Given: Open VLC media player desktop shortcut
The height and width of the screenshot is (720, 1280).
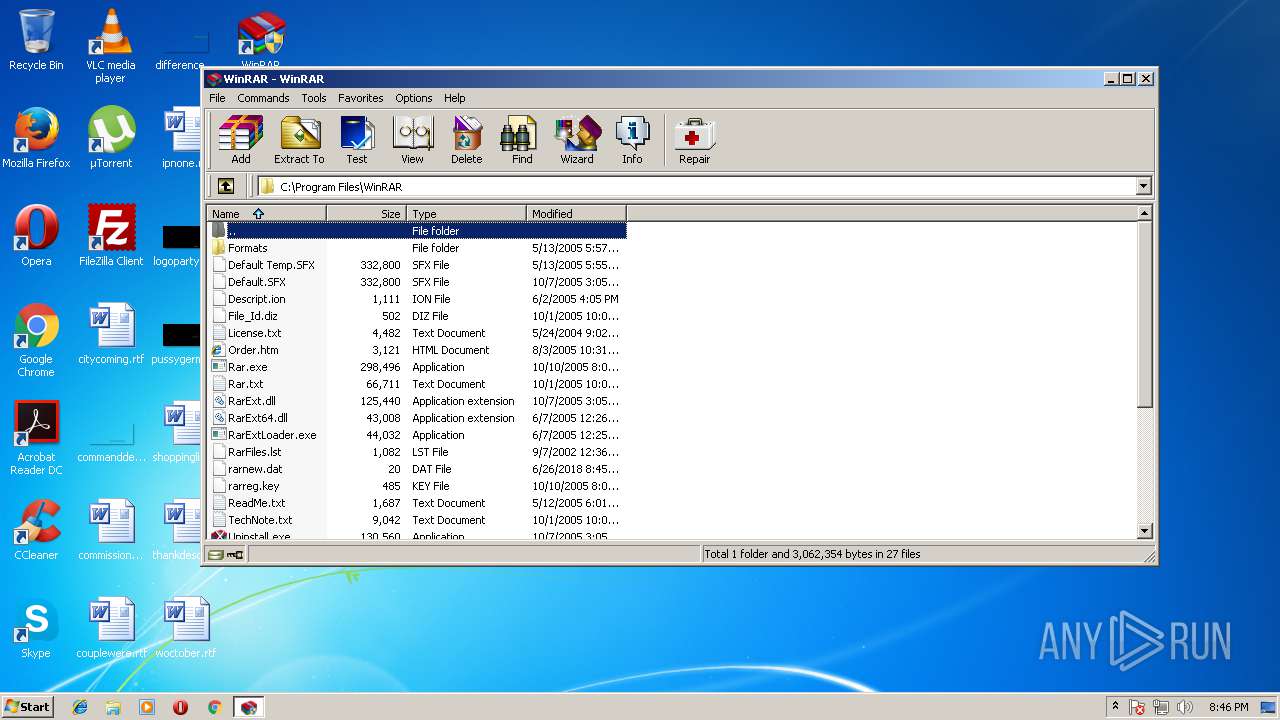Looking at the screenshot, I should coord(110,46).
